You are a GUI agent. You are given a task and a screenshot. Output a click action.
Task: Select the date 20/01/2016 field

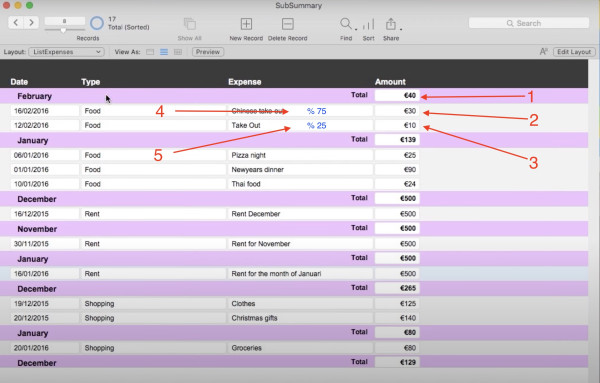pos(44,348)
